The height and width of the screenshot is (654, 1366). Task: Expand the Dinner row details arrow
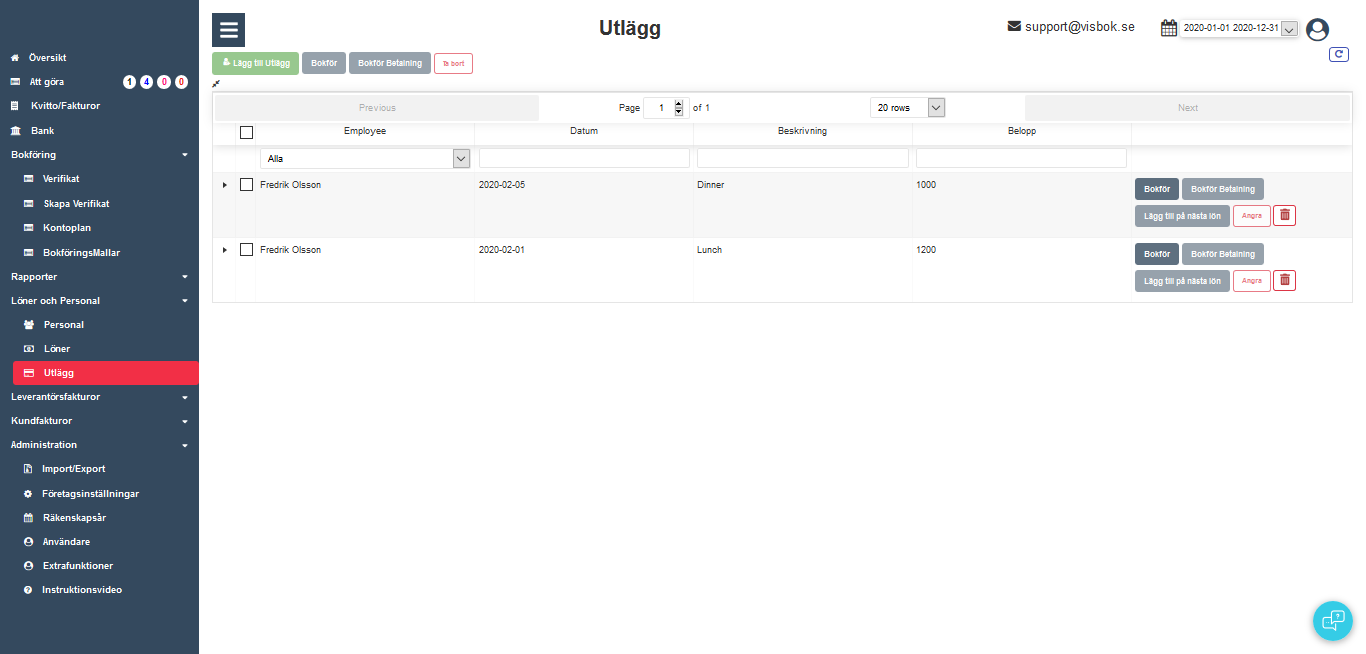224,185
